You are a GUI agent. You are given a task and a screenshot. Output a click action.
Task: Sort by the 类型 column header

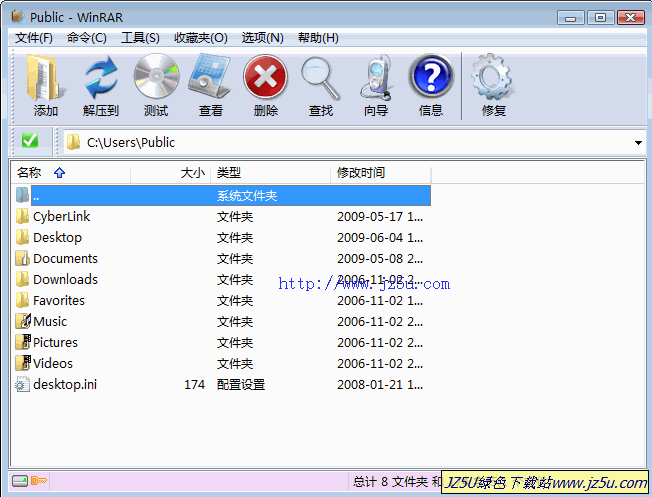click(x=271, y=172)
